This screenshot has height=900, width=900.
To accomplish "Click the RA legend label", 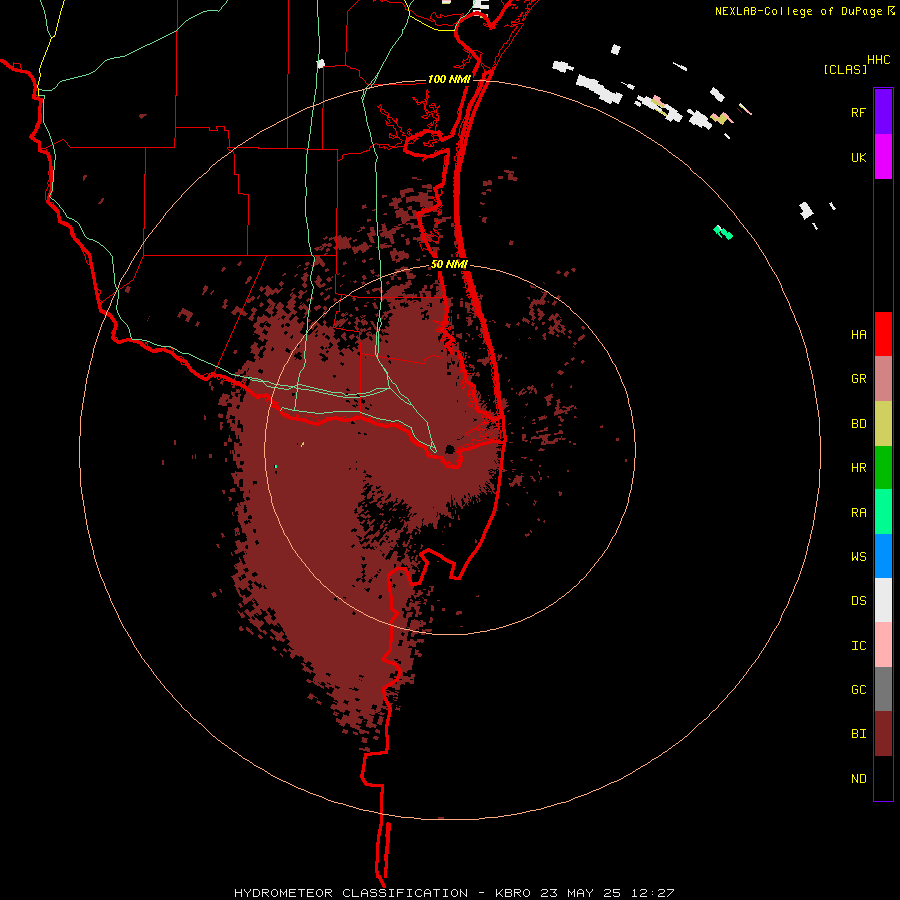I will click(x=858, y=513).
